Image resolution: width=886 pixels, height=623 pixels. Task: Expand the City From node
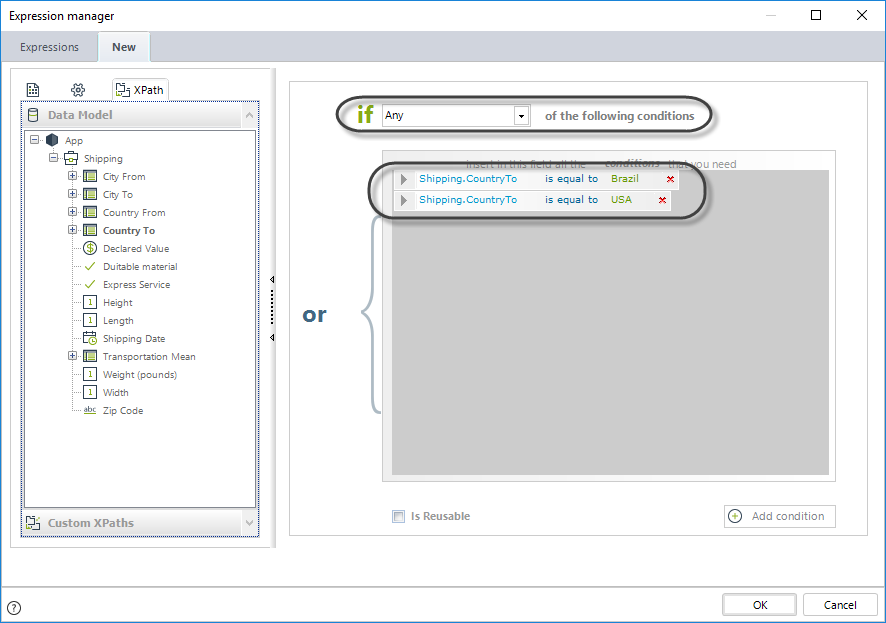click(x=72, y=176)
